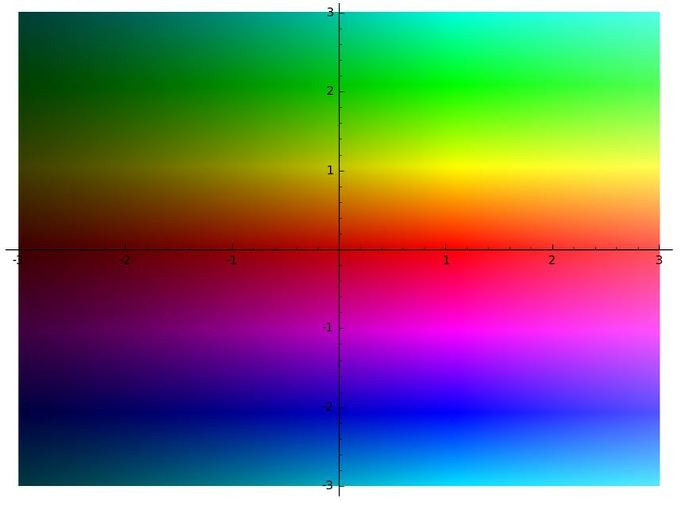This screenshot has height=509, width=683.
Task: Select the y-axis tick label -3 at bottom
Action: click(328, 485)
